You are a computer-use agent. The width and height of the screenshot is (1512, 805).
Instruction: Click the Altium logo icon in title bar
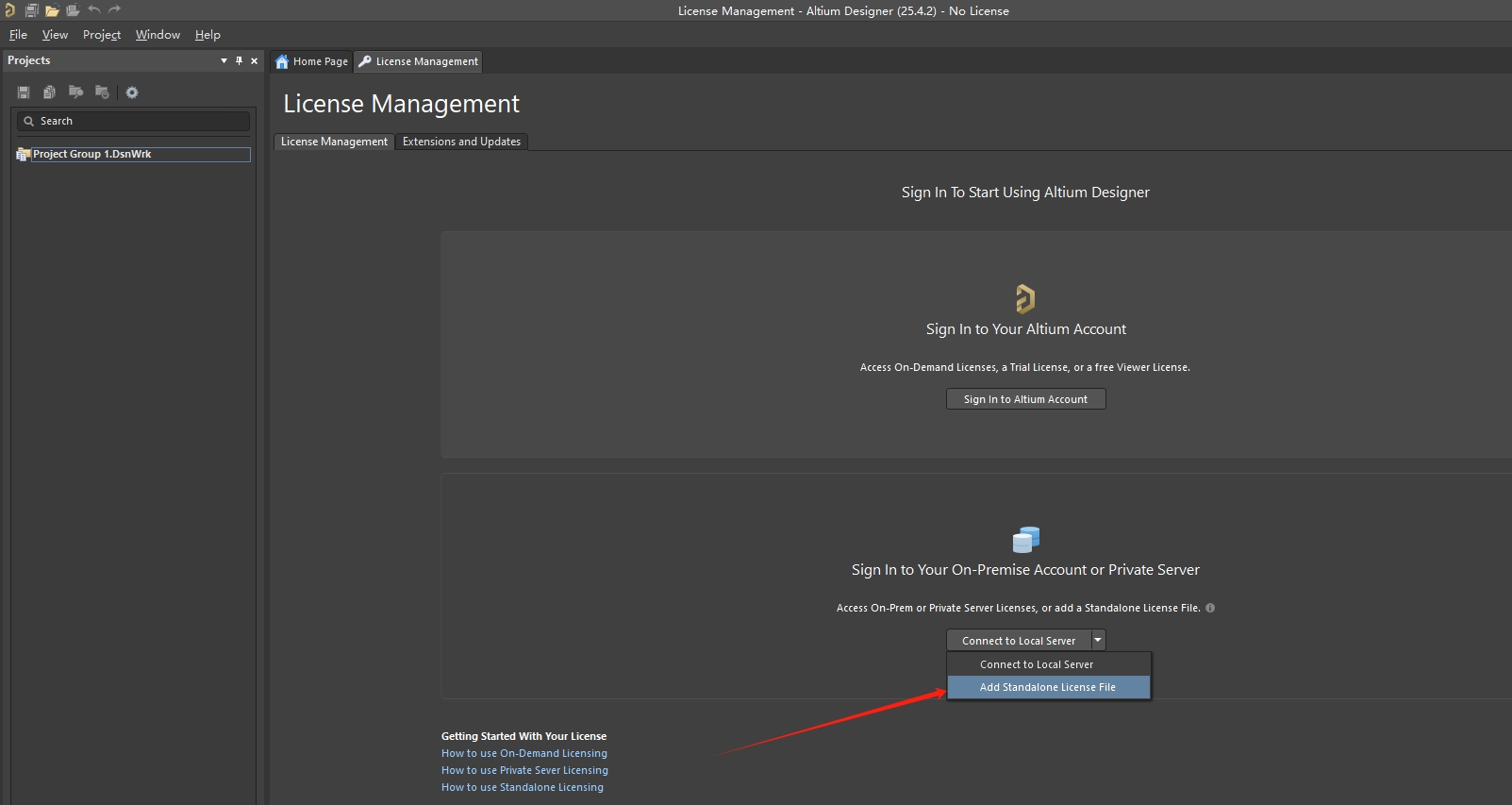click(x=10, y=10)
